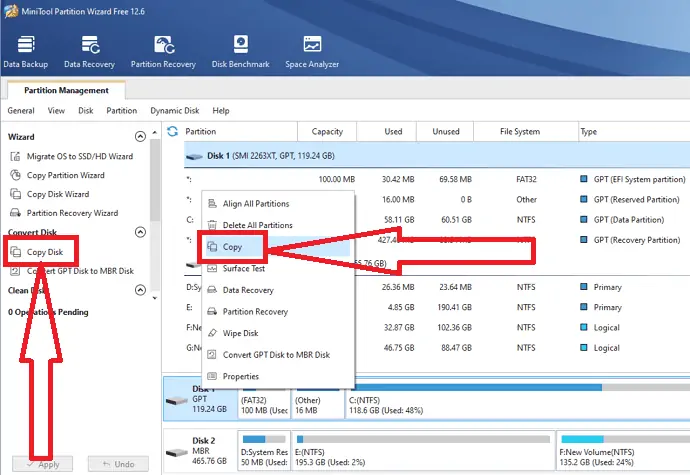The height and width of the screenshot is (475, 690).
Task: Click the Disk 2 drive icon in disk map
Action: pyautogui.click(x=177, y=452)
